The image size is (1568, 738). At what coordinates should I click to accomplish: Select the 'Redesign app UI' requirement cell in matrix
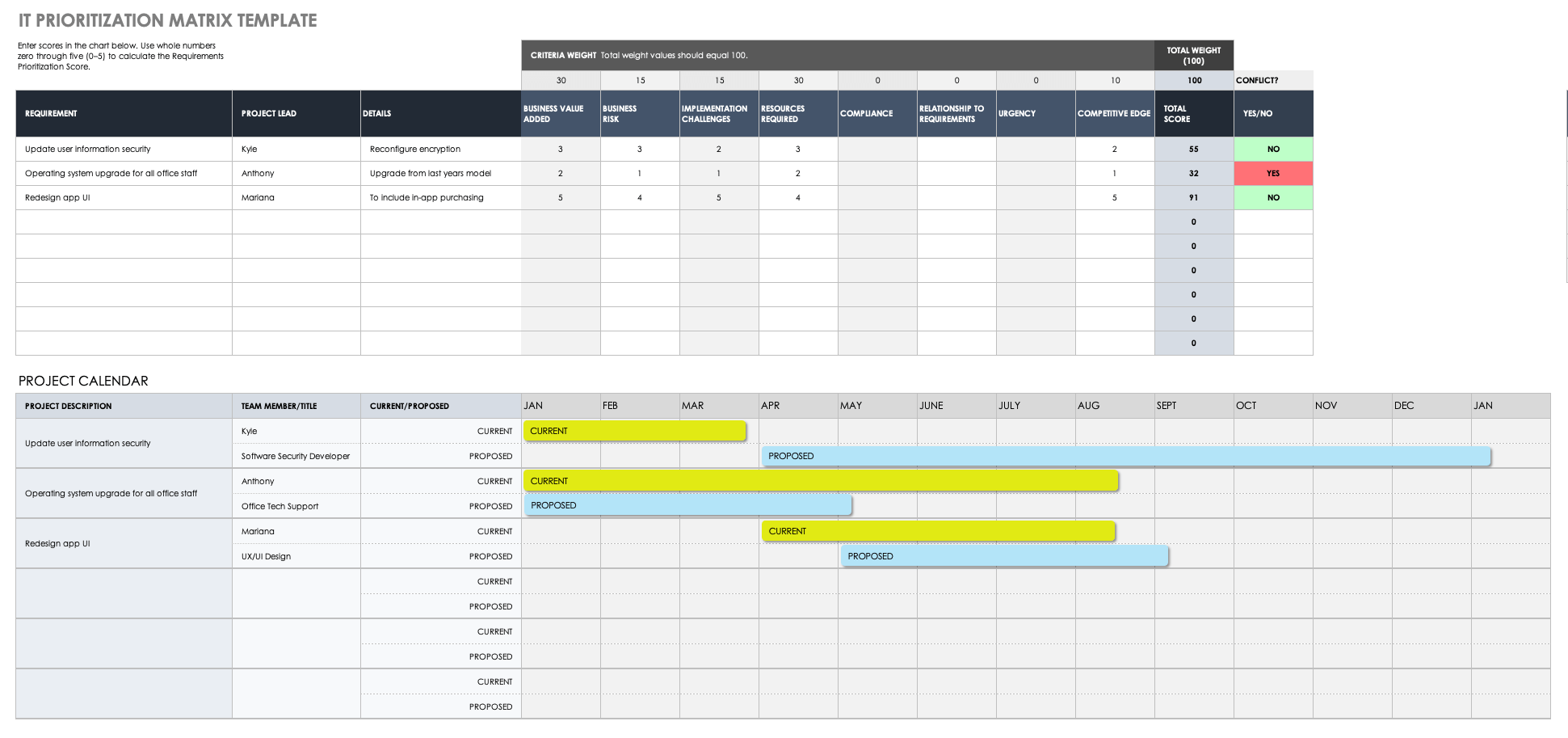(124, 197)
